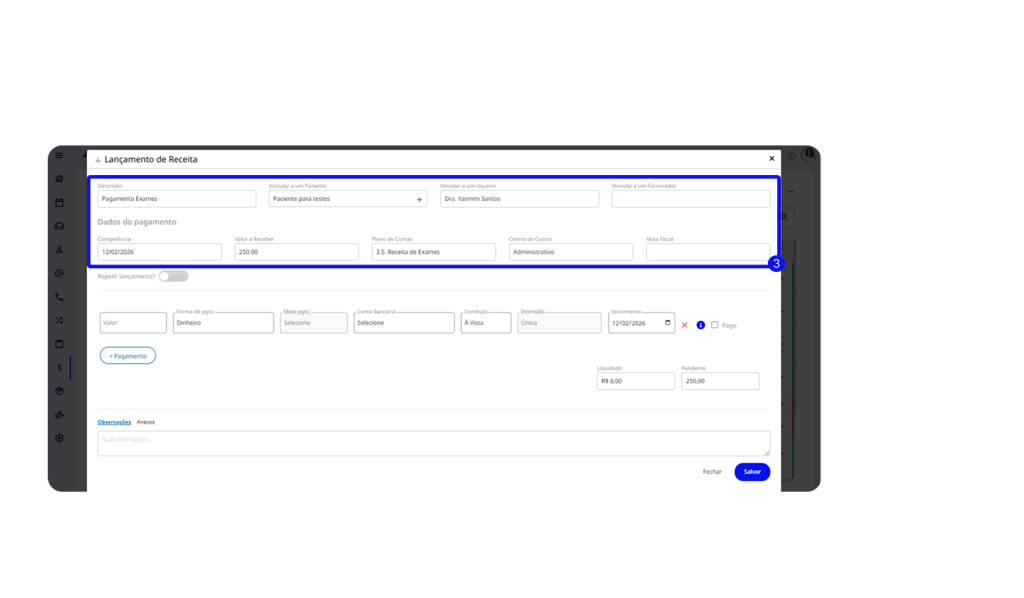This screenshot has height=598, width=1024.
Task: Click the blue info icon beside Pago
Action: [700, 325]
